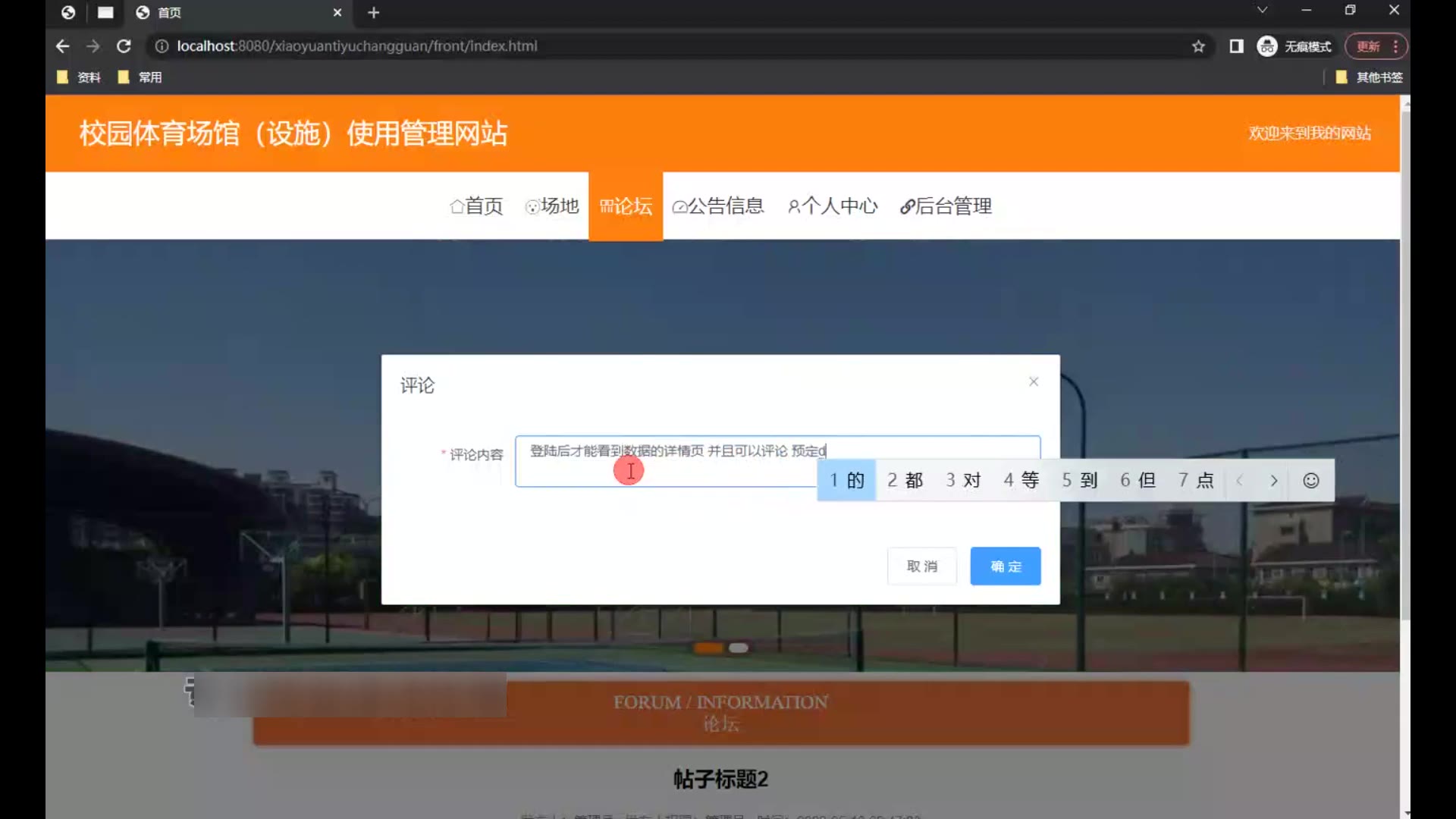Open the 论坛 navigation tab

(626, 206)
